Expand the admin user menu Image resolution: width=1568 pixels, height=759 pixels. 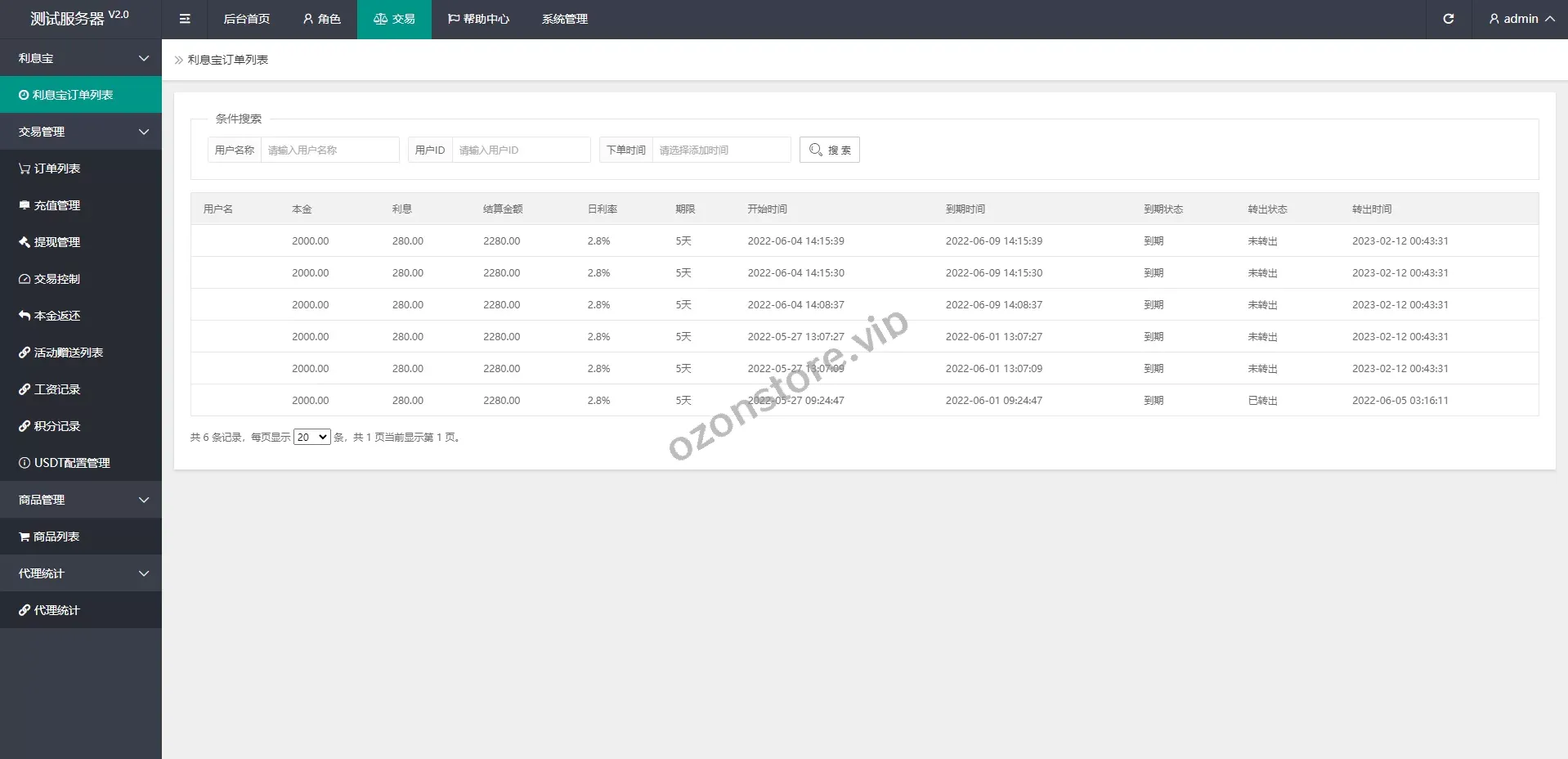tap(1521, 19)
